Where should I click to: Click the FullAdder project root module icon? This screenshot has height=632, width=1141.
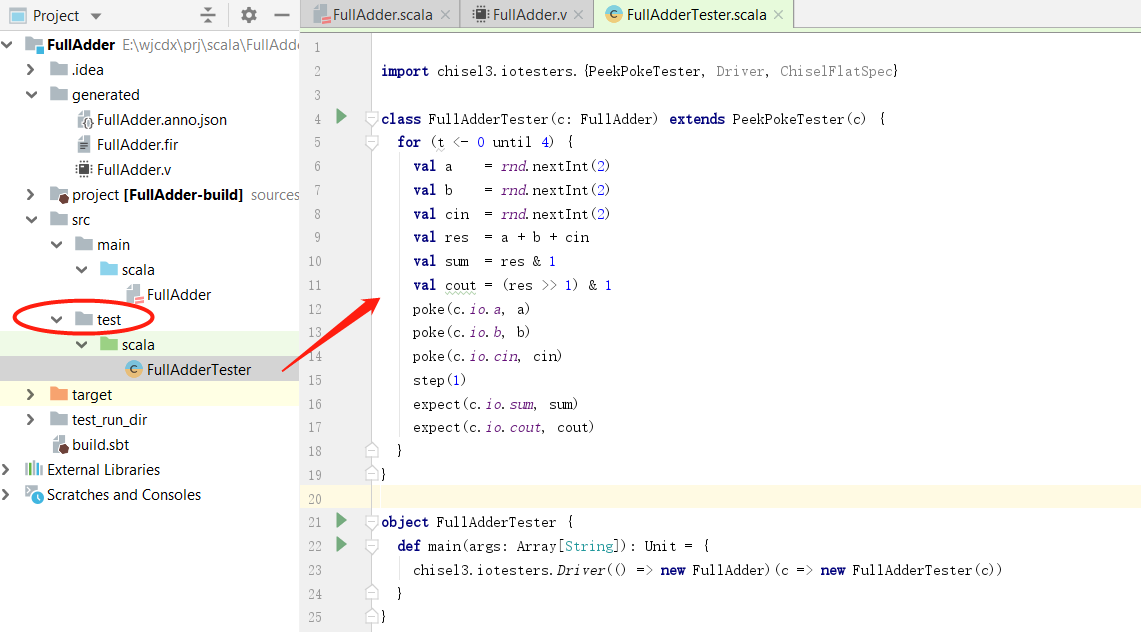coord(34,45)
